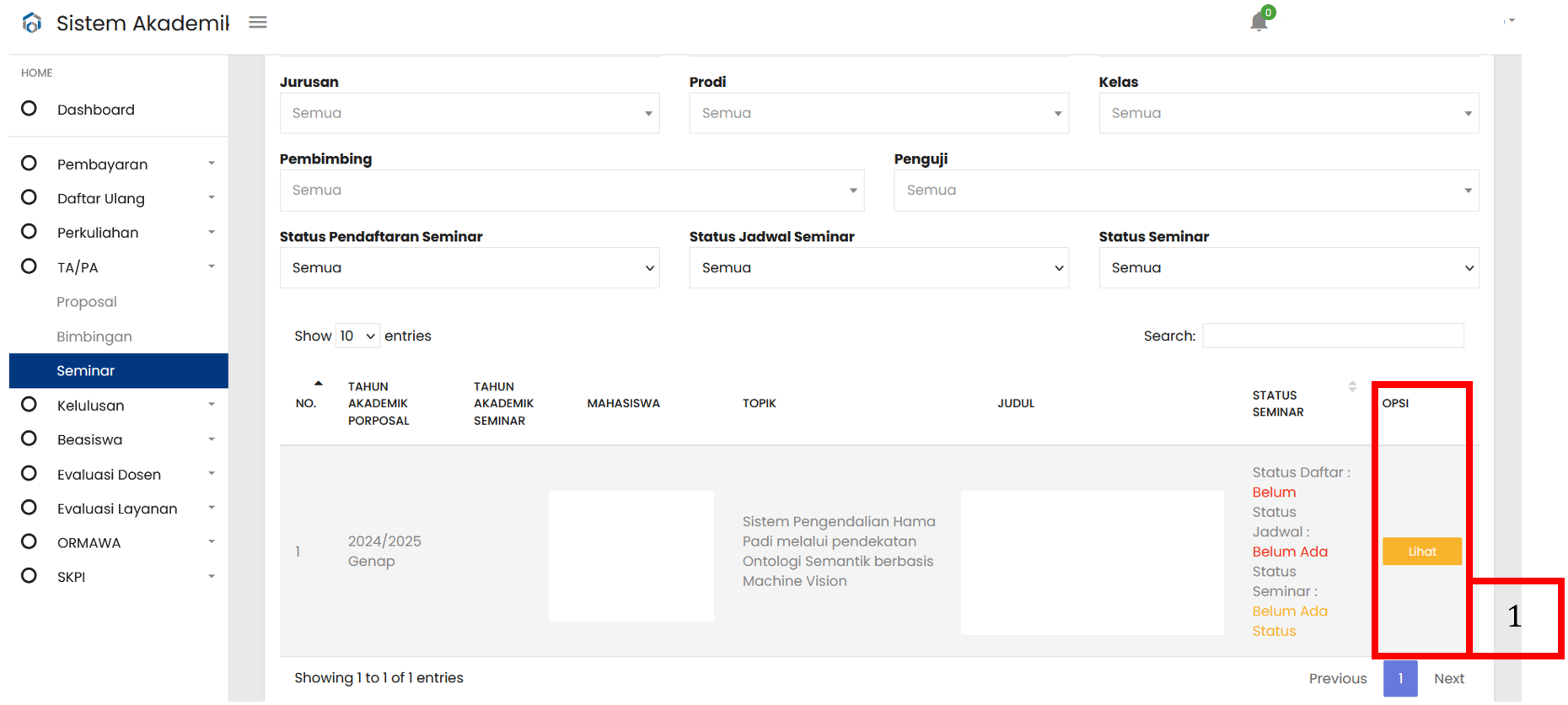Click the circle icon beside TA/PA
Screen dimensions: 1568x705
point(29,266)
